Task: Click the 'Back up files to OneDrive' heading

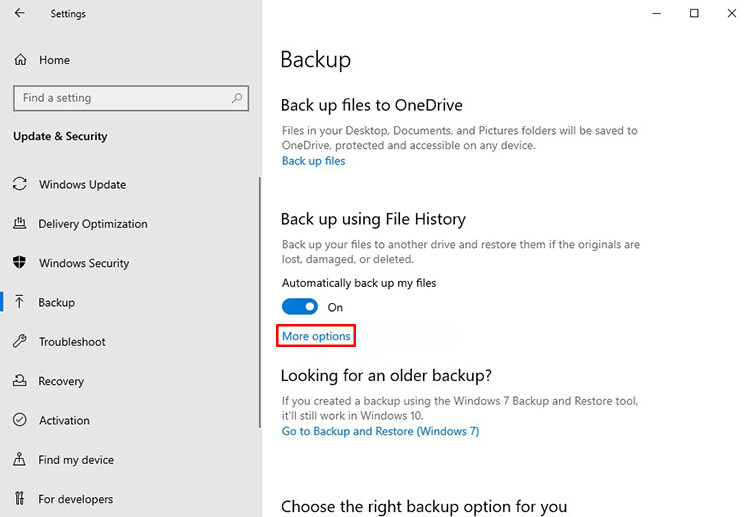Action: [372, 105]
